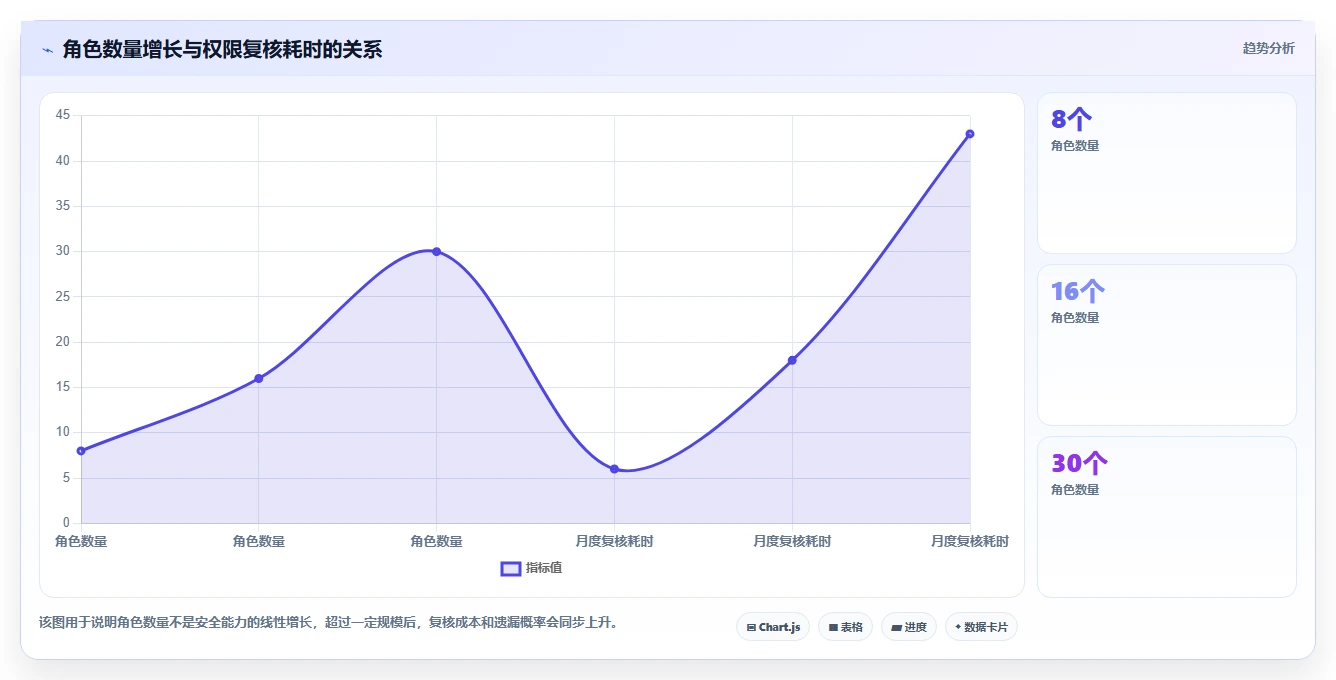Image resolution: width=1336 pixels, height=680 pixels.
Task: Click the data point at value 16
Action: pyautogui.click(x=258, y=378)
